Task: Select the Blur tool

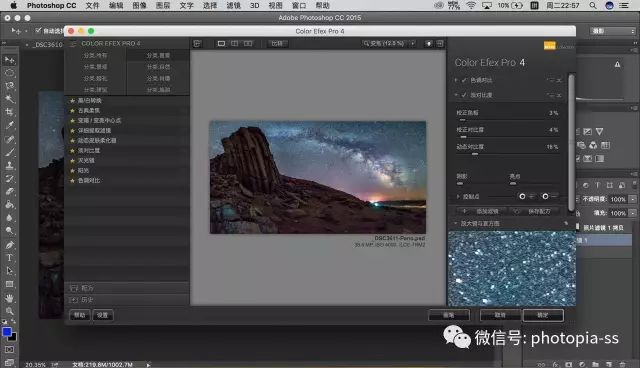Action: point(9,217)
